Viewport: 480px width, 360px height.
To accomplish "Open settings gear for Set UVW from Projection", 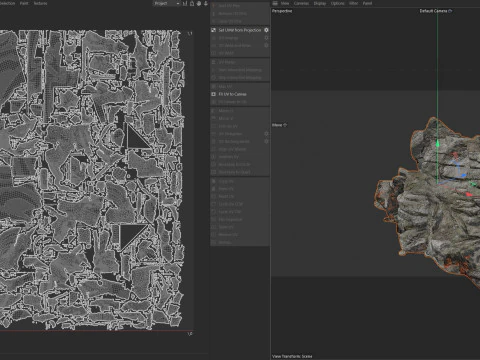I will coord(266,30).
